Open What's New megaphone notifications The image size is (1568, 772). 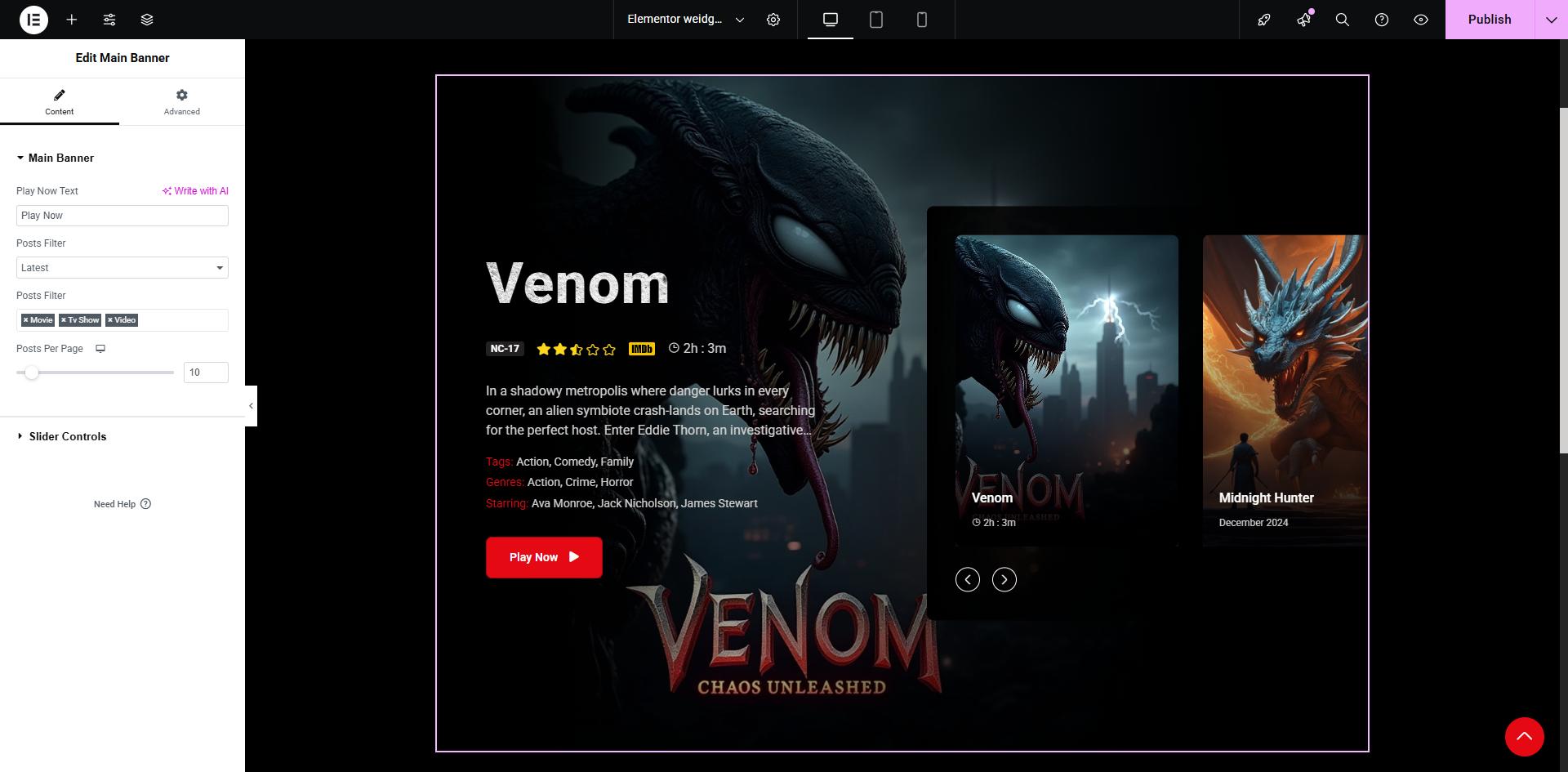(1303, 20)
